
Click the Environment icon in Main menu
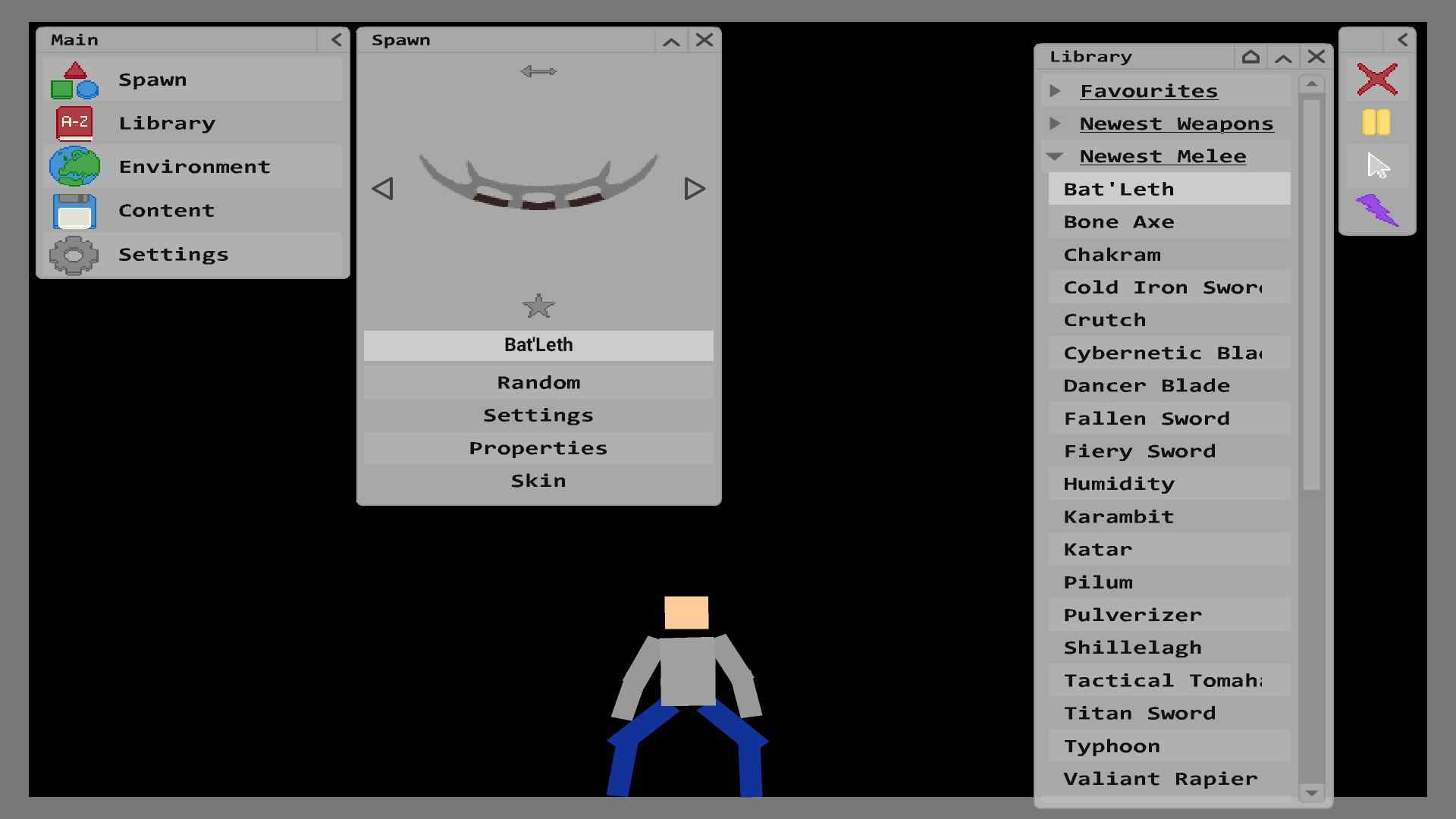click(x=75, y=166)
